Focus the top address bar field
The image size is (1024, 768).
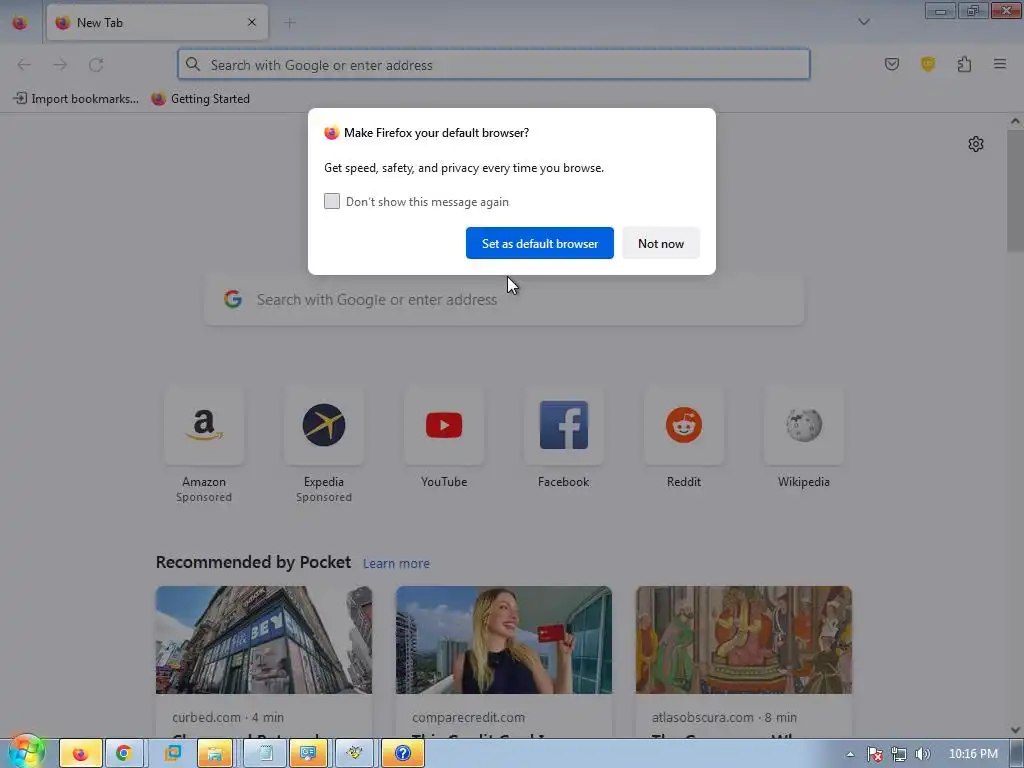click(494, 65)
